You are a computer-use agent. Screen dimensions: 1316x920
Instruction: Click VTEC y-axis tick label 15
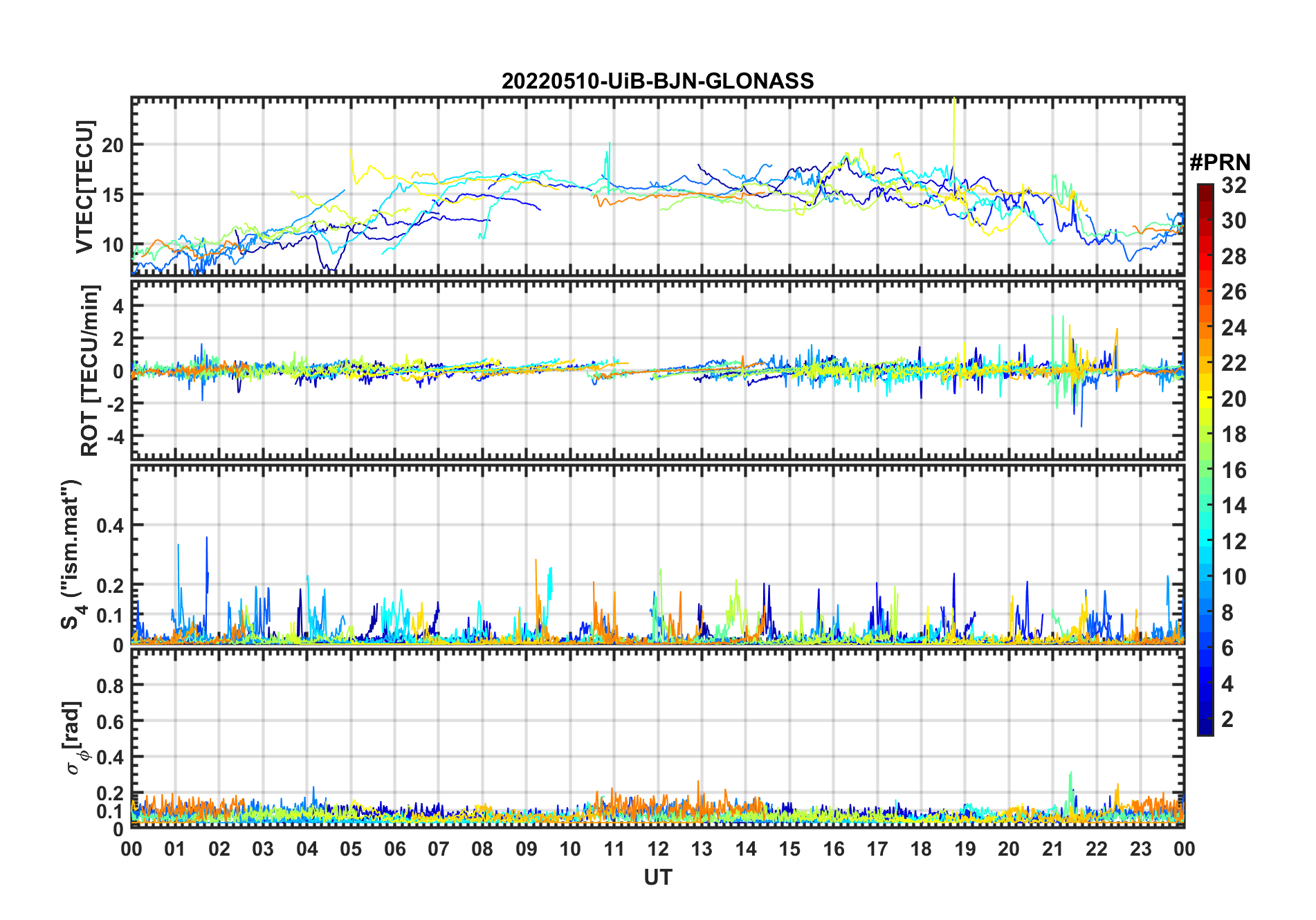click(x=112, y=195)
